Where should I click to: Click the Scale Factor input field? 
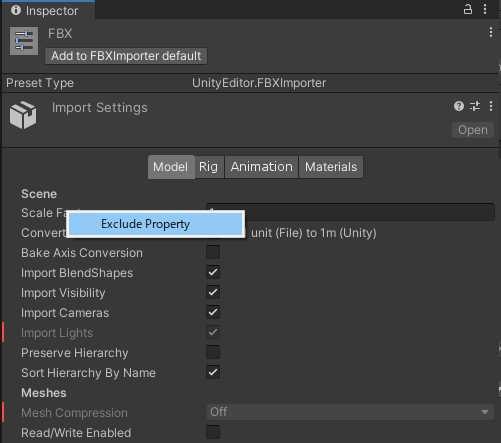coord(350,212)
